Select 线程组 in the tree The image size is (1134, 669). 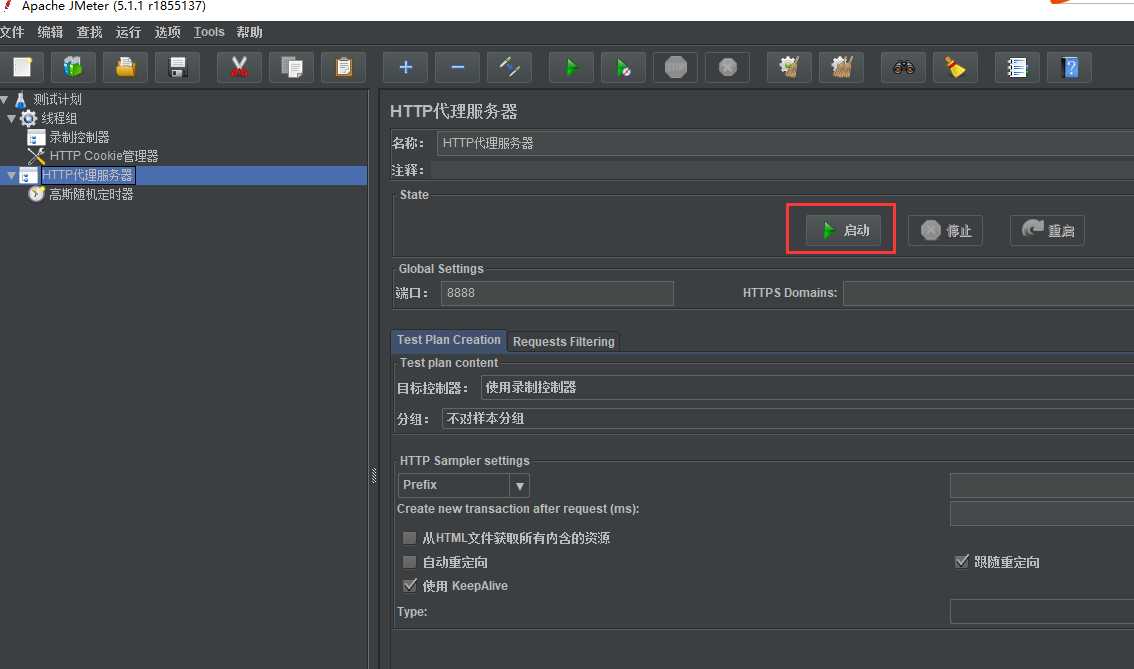coord(59,118)
